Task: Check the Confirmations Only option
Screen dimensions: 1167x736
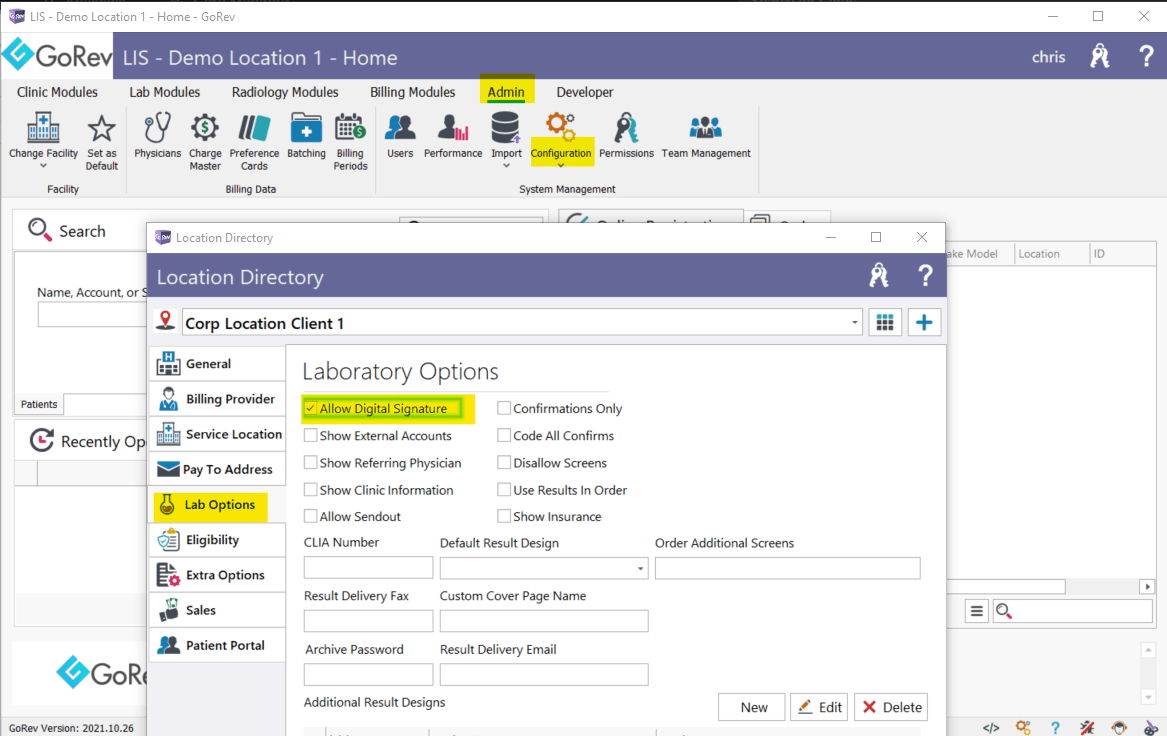Action: point(505,408)
